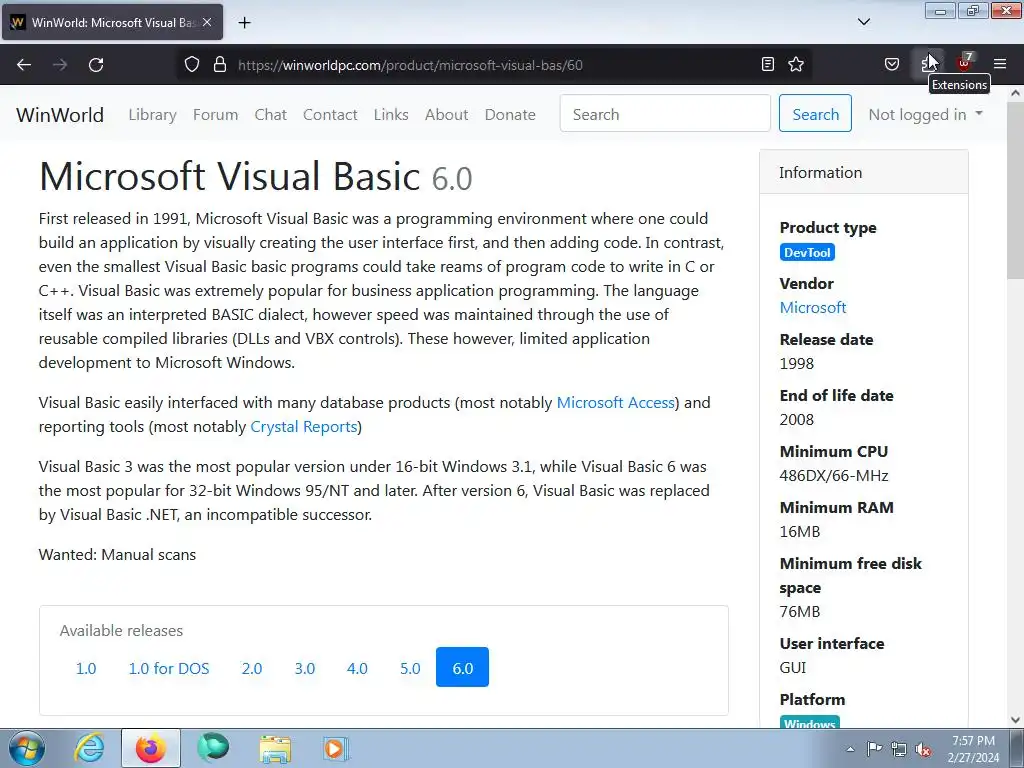Click the Information panel header
This screenshot has width=1024, height=768.
point(863,172)
